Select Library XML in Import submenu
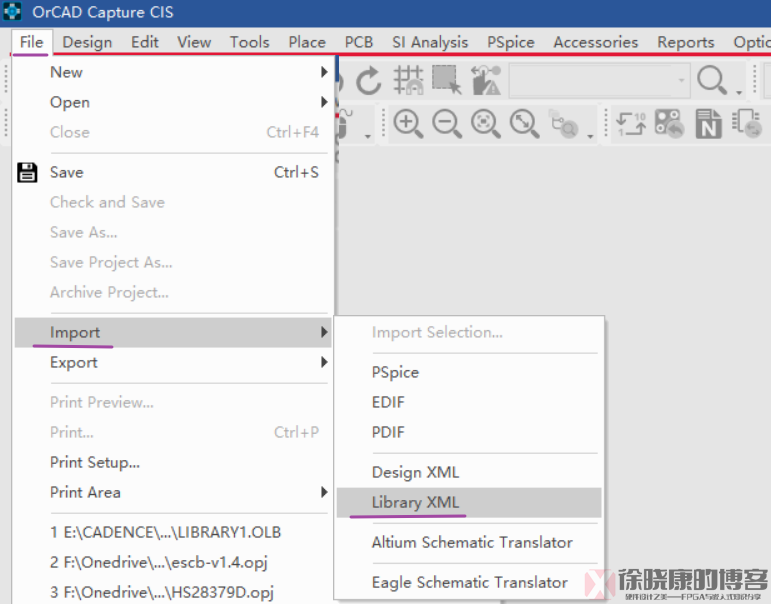The height and width of the screenshot is (604, 771). point(469,503)
